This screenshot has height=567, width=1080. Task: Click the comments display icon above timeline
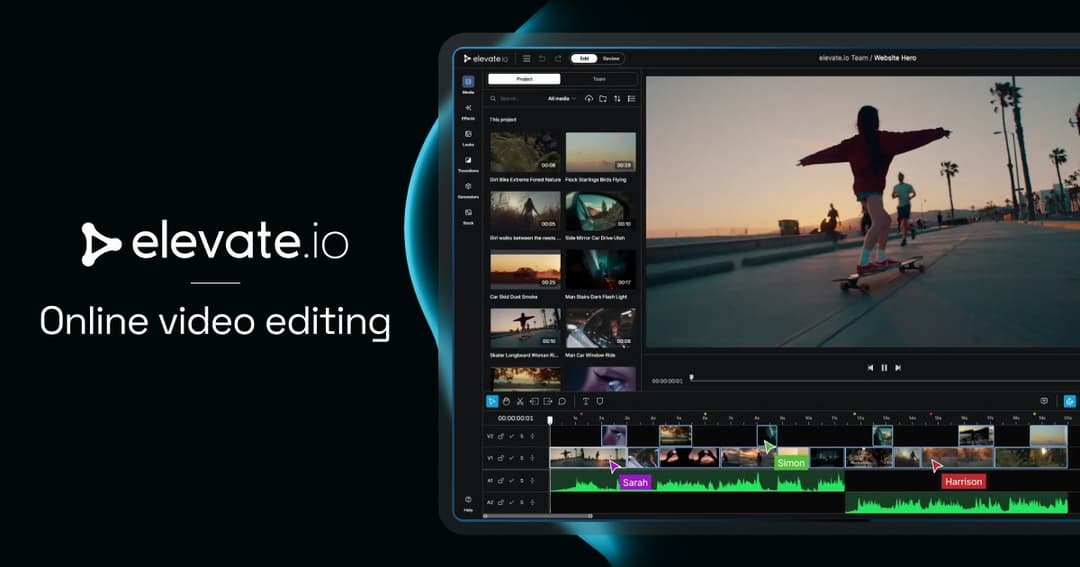pyautogui.click(x=1044, y=401)
